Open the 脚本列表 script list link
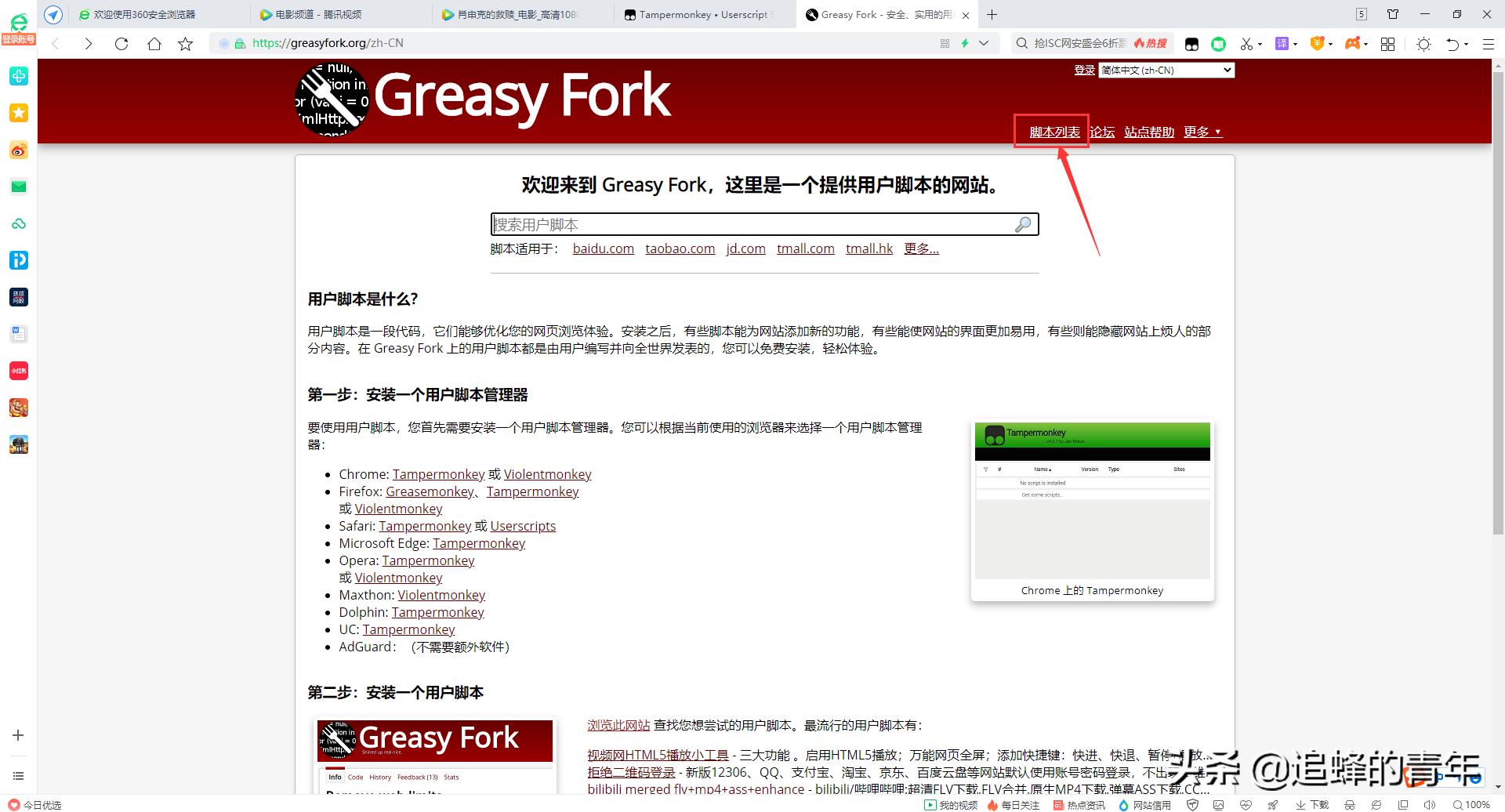Image resolution: width=1505 pixels, height=812 pixels. (x=1054, y=132)
